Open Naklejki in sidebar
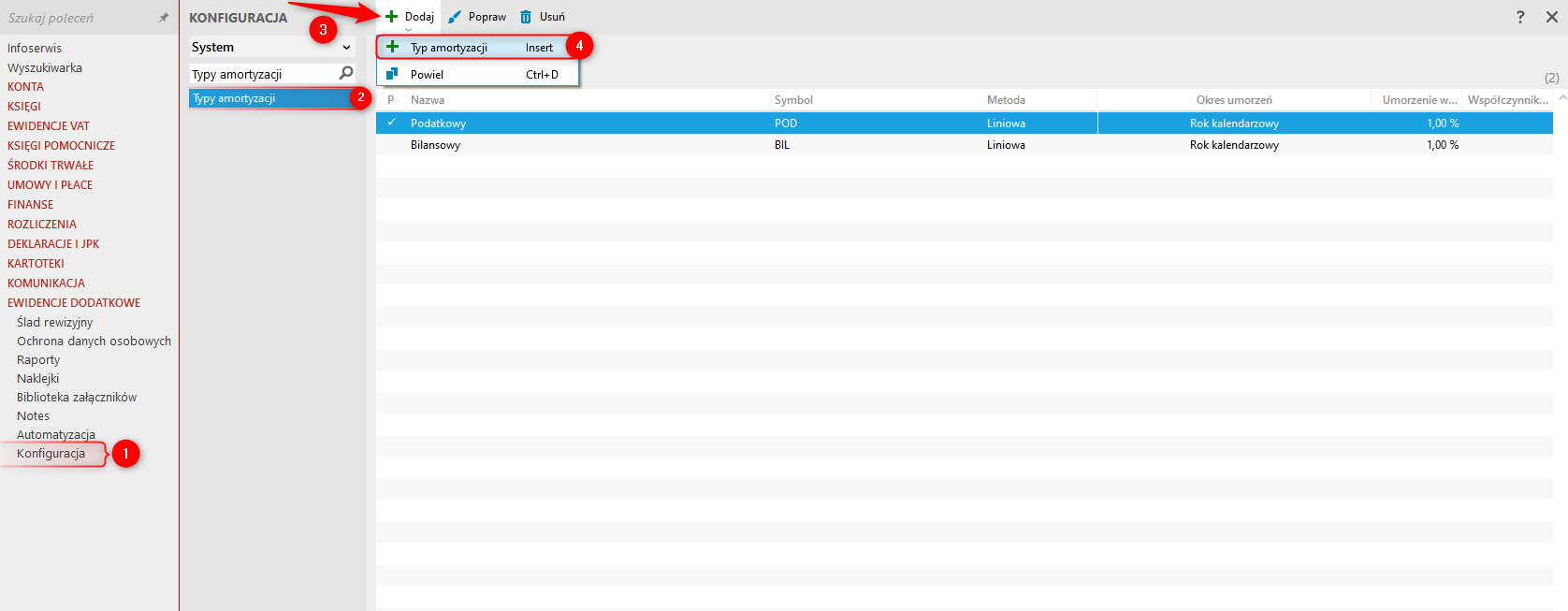Screen dimensions: 1568x611 point(37,378)
